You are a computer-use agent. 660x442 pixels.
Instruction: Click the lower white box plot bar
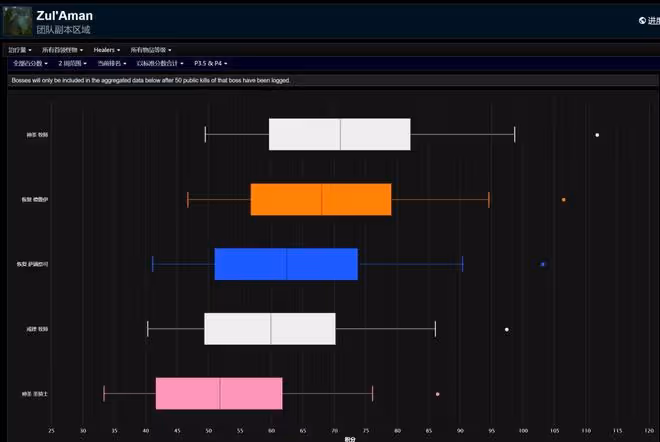click(x=270, y=329)
